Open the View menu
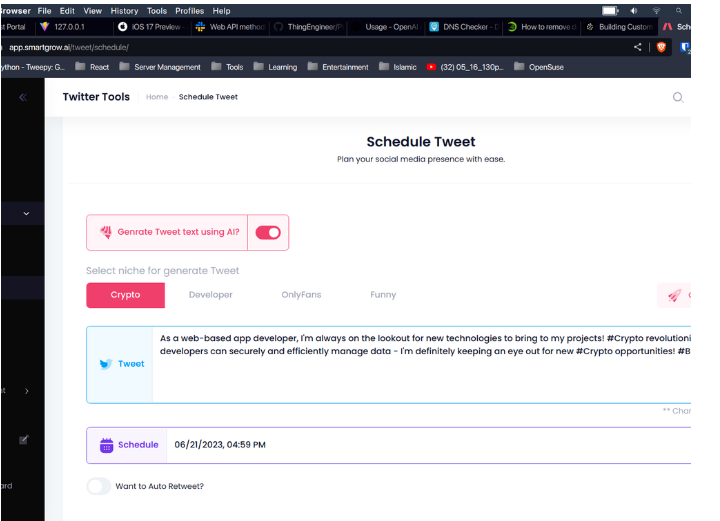This screenshot has width=720, height=521. [x=93, y=11]
